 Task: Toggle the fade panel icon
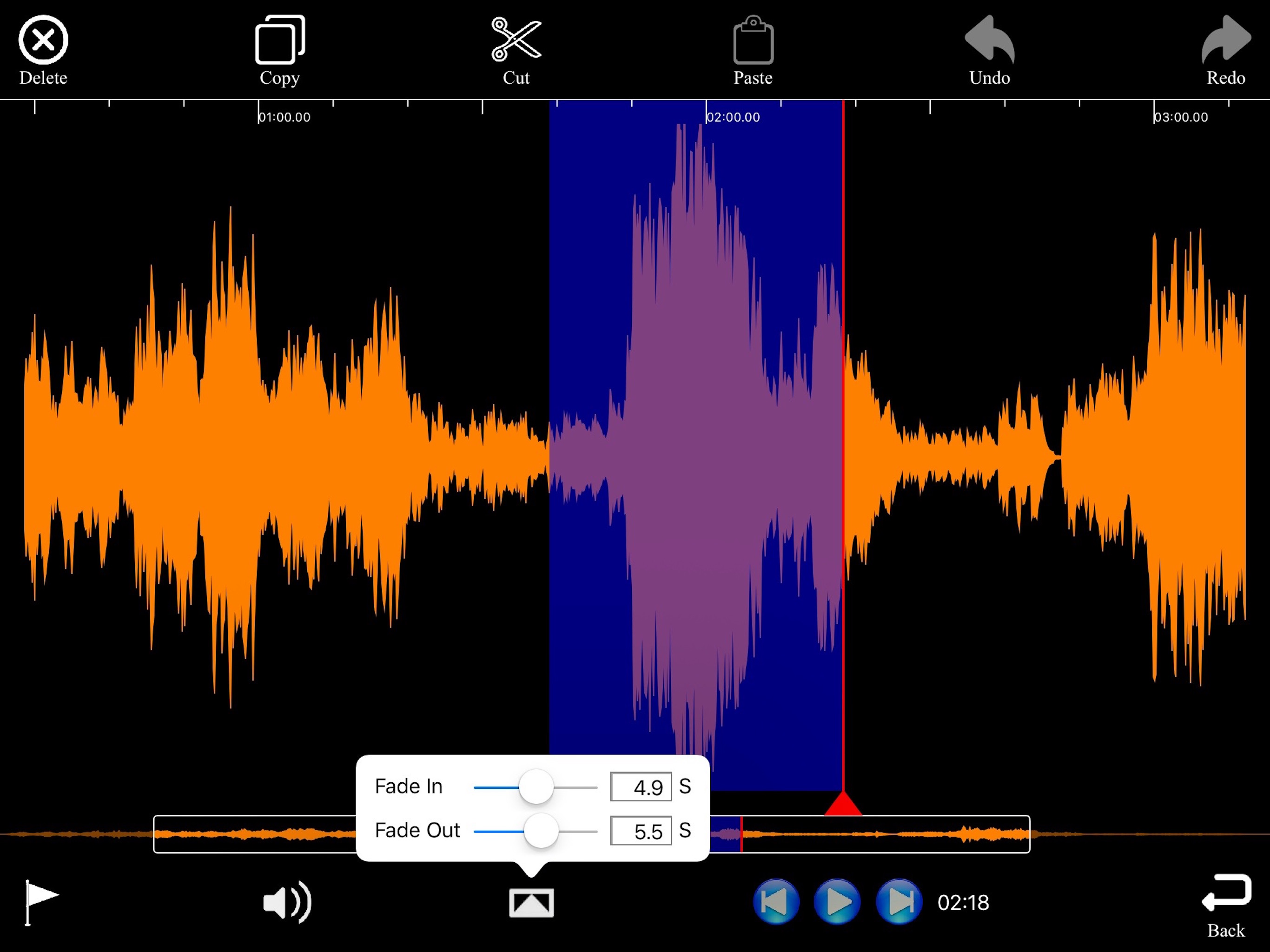[x=531, y=903]
